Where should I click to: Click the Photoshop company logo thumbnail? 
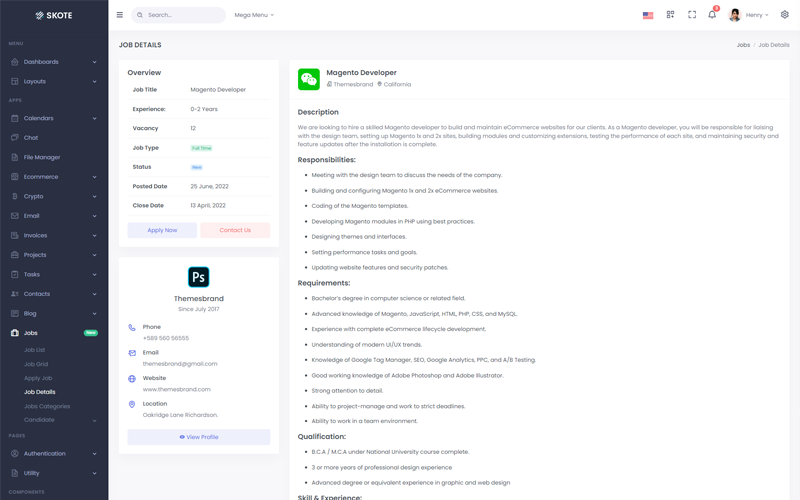pyautogui.click(x=198, y=277)
